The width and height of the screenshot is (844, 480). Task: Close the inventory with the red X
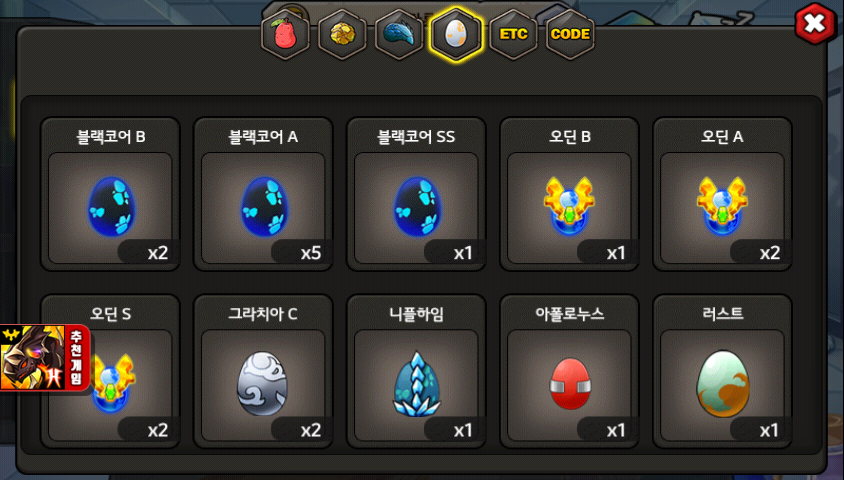pyautogui.click(x=815, y=23)
